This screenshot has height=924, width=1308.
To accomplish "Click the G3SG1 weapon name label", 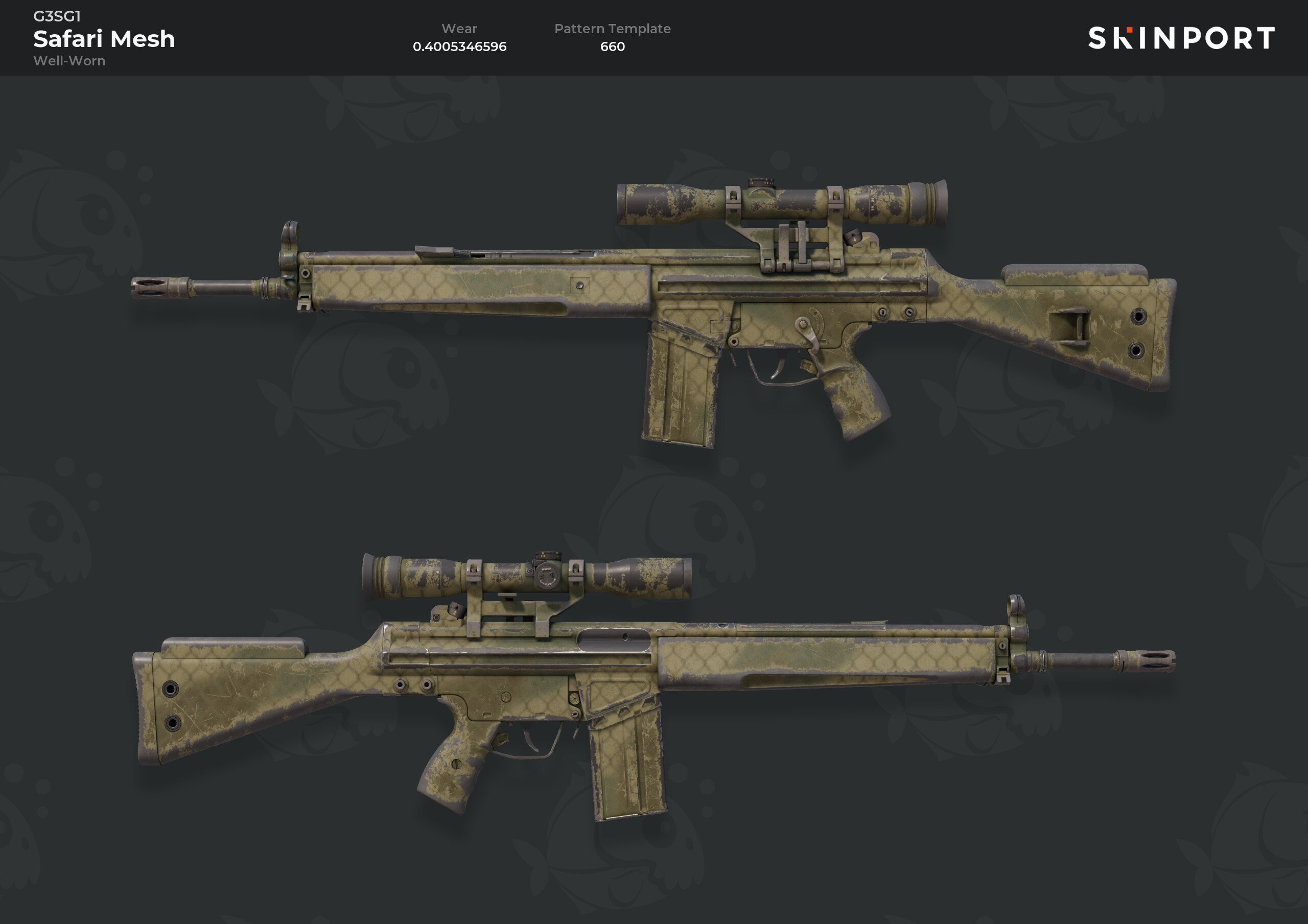I will (x=57, y=16).
